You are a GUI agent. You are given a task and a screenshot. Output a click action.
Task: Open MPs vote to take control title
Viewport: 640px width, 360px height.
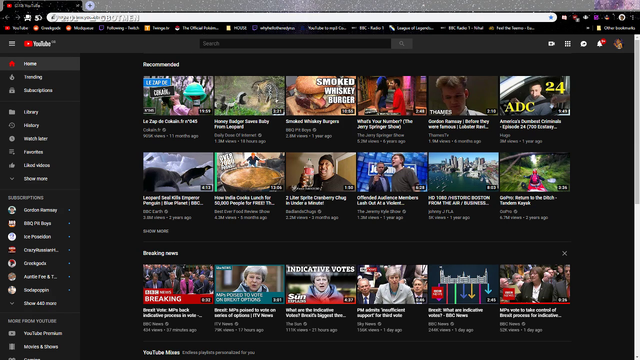531,313
